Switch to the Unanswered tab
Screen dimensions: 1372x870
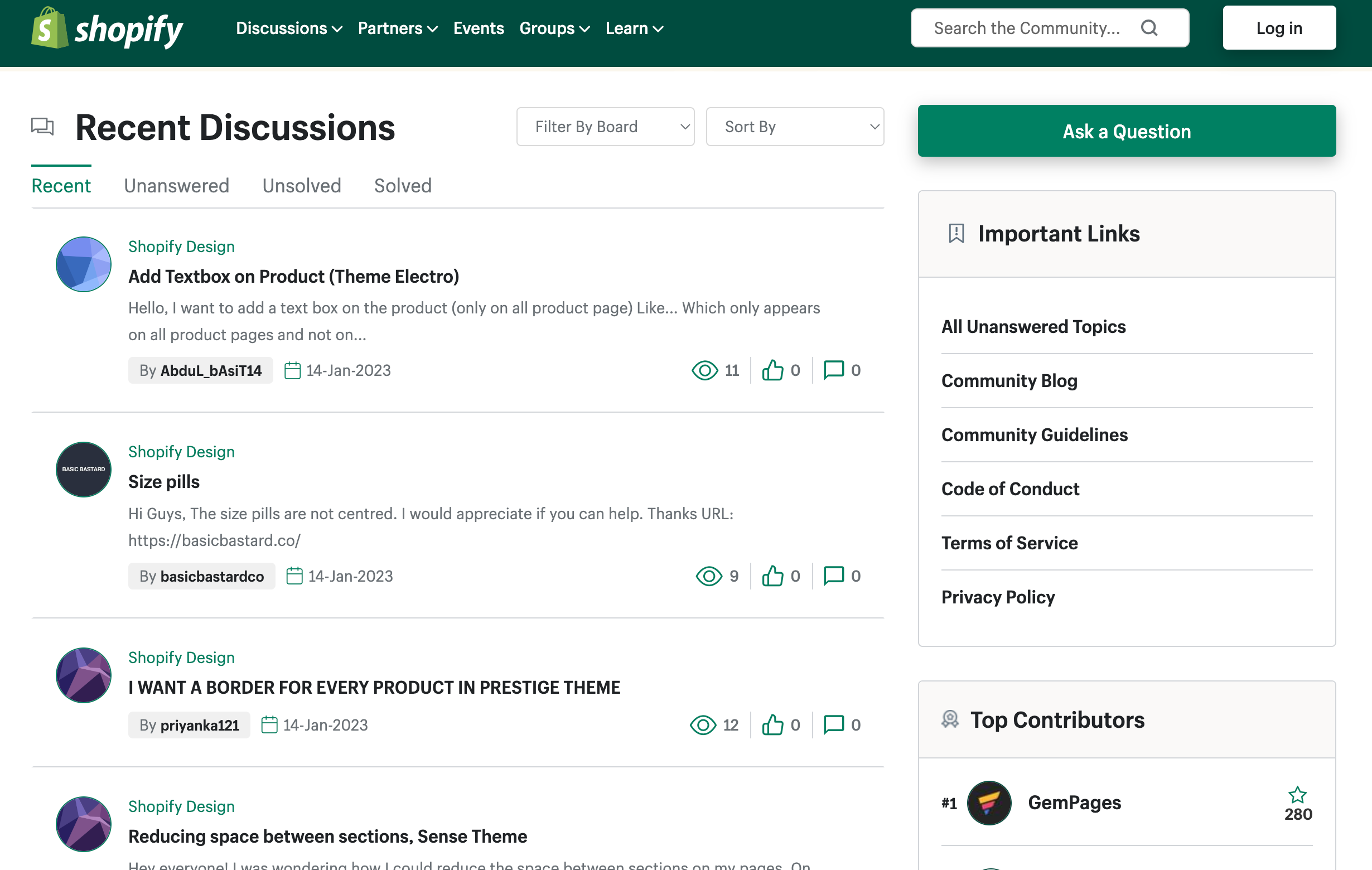click(177, 185)
